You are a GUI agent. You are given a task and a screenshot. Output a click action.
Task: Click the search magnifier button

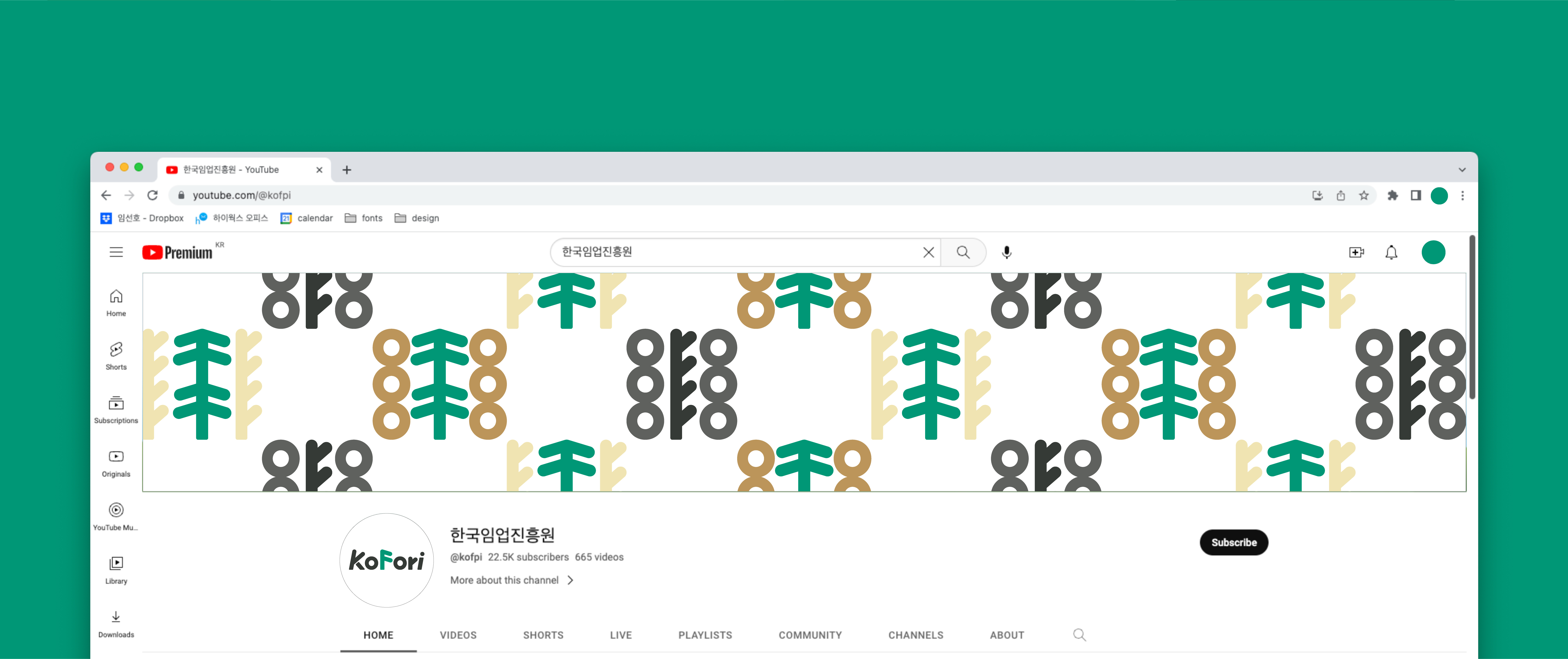tap(963, 252)
